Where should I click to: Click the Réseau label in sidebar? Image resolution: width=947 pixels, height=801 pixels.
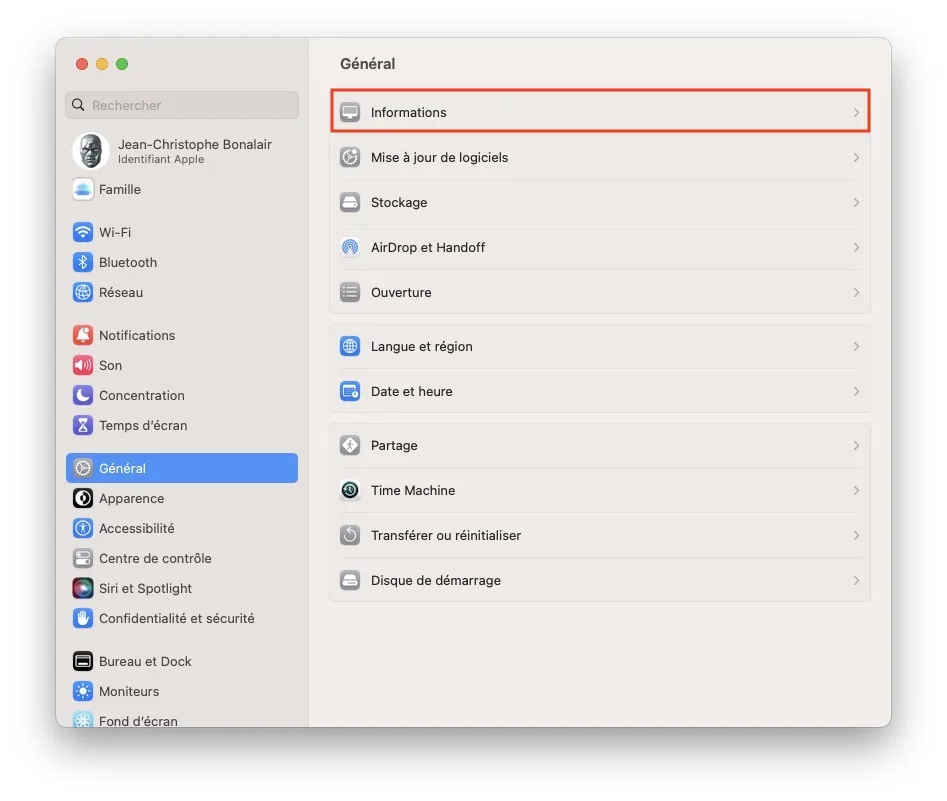121,292
